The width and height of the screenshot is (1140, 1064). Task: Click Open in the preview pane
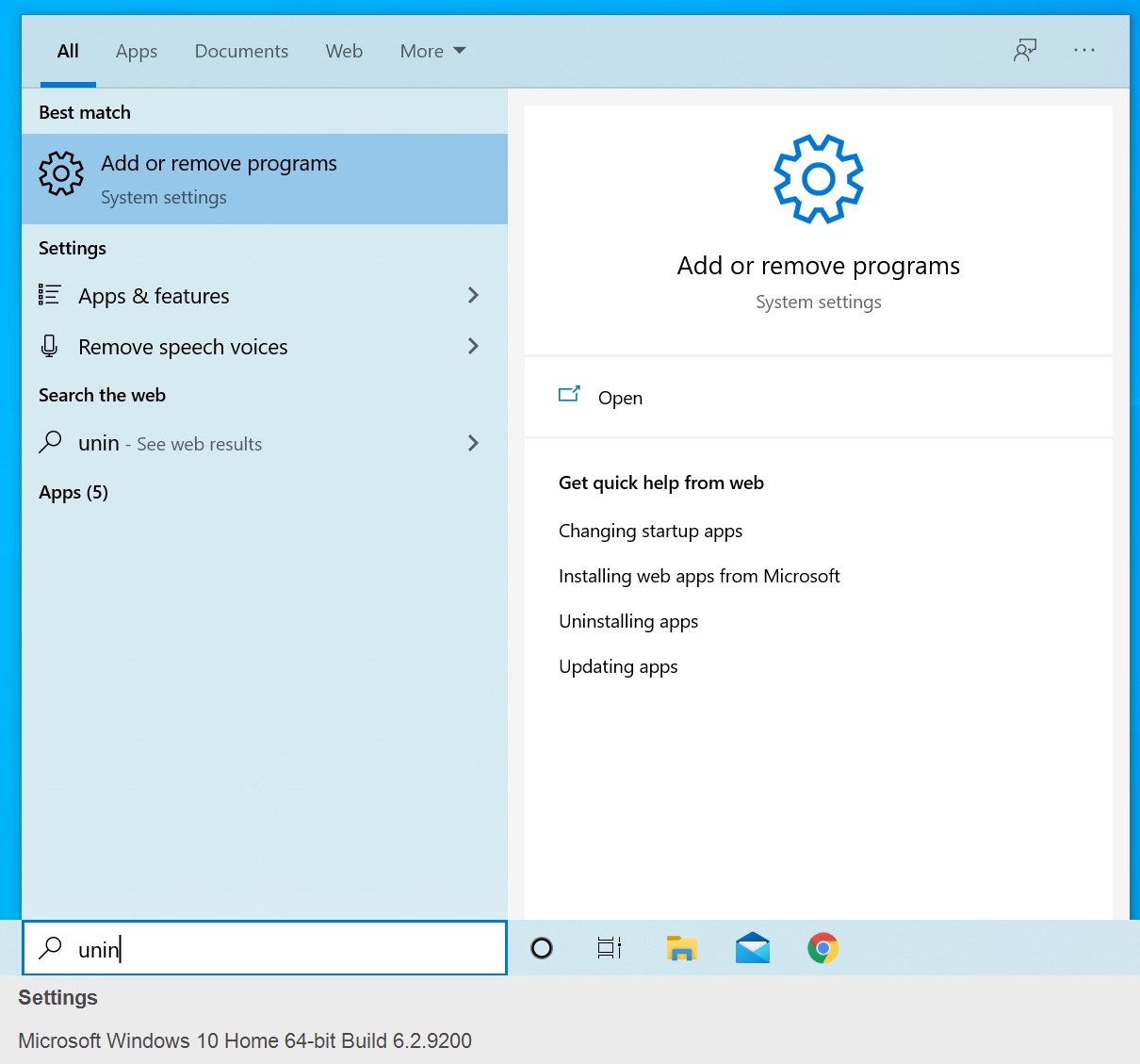click(x=620, y=398)
